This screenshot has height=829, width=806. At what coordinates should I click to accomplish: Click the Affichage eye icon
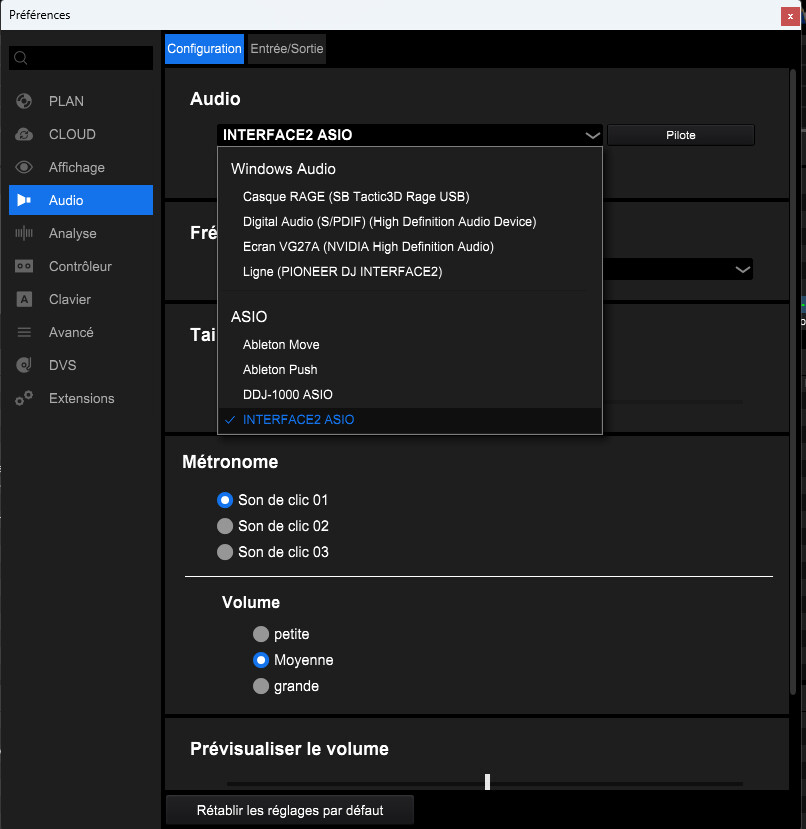coord(24,167)
